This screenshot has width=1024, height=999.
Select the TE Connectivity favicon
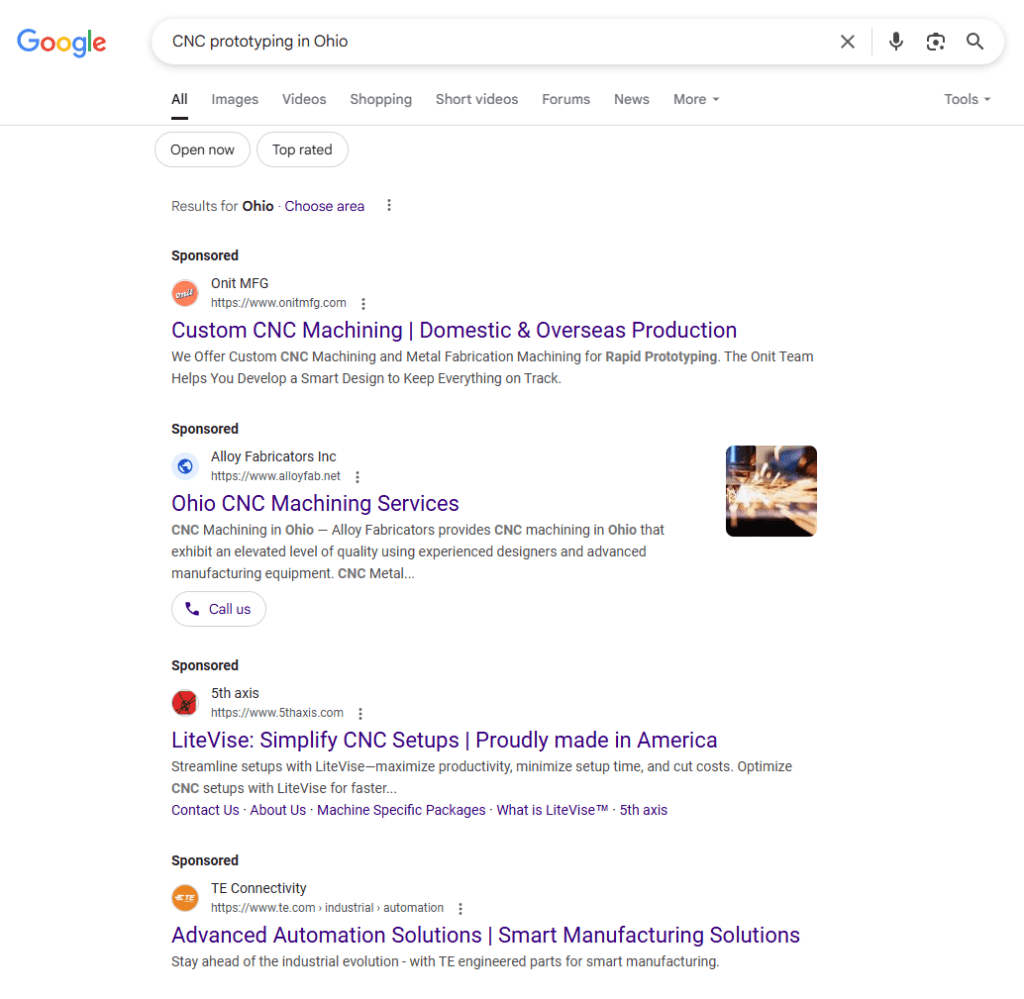tap(185, 898)
